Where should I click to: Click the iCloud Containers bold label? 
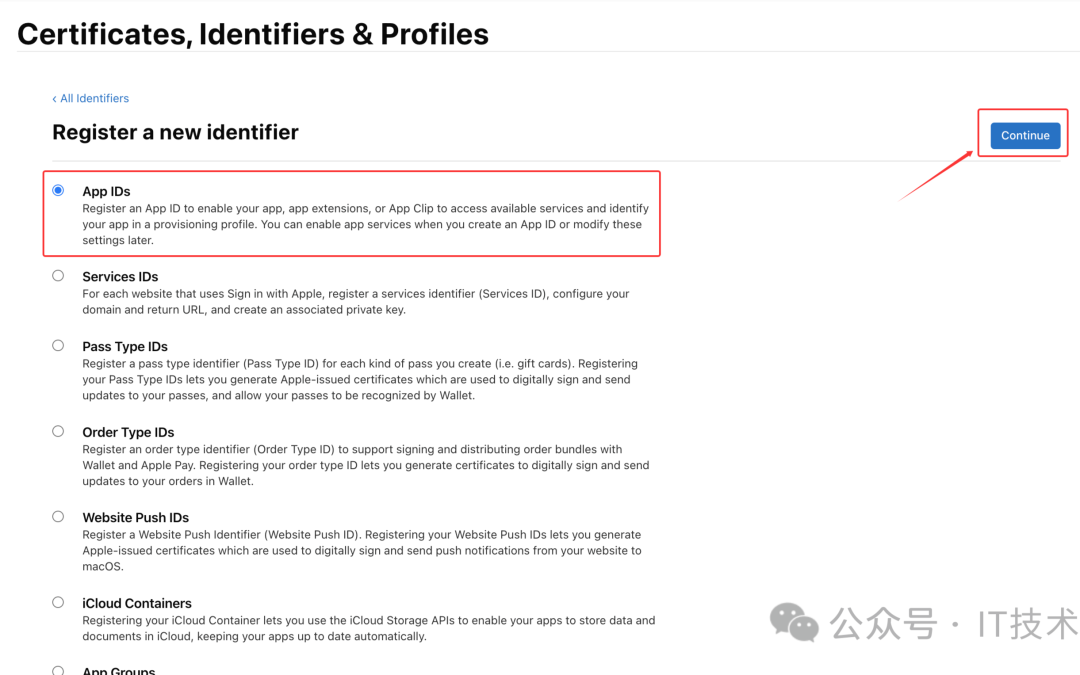[137, 603]
